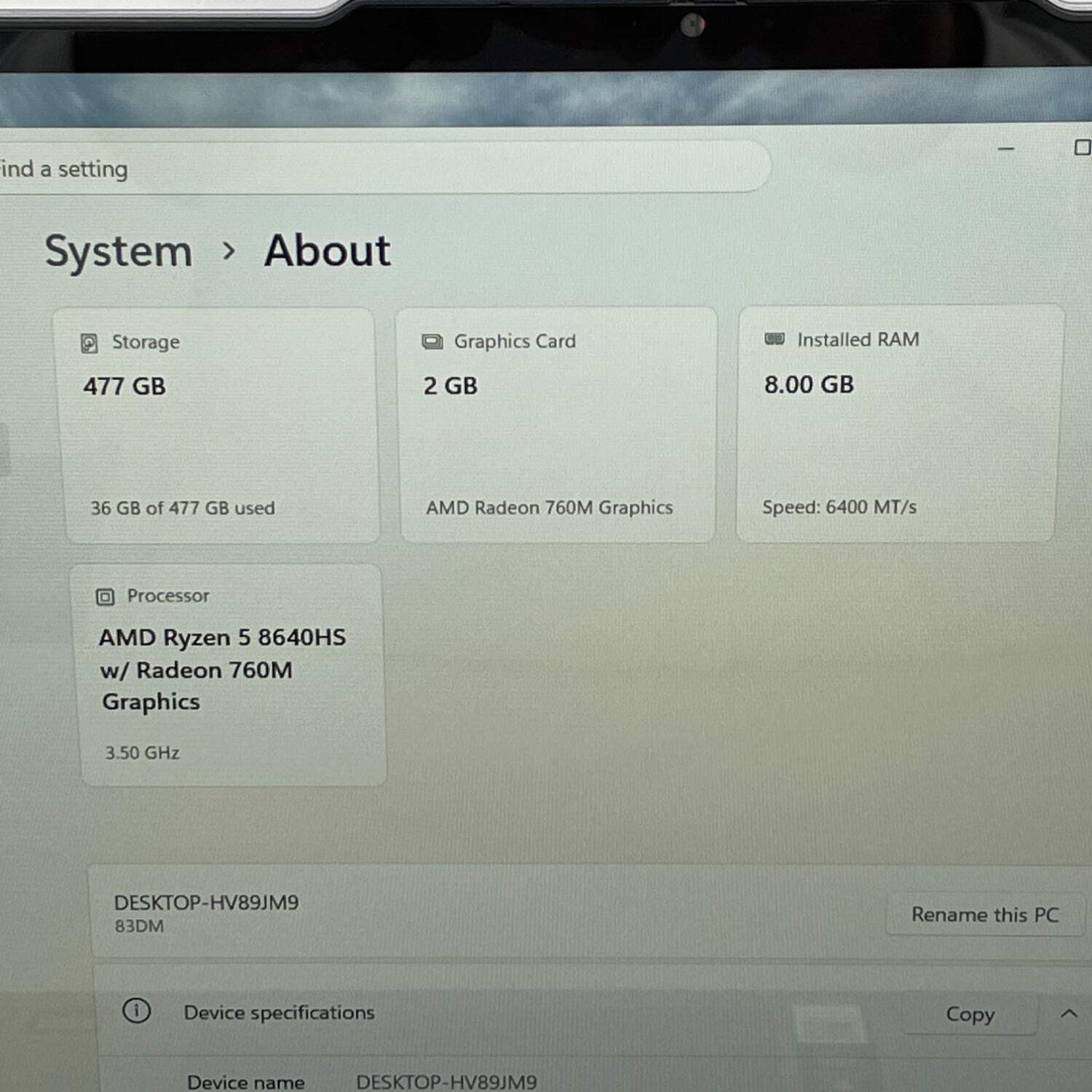Click the "AMD Ryzen 5 8640HS" processor name
Viewport: 1092px width, 1092px height.
(223, 638)
